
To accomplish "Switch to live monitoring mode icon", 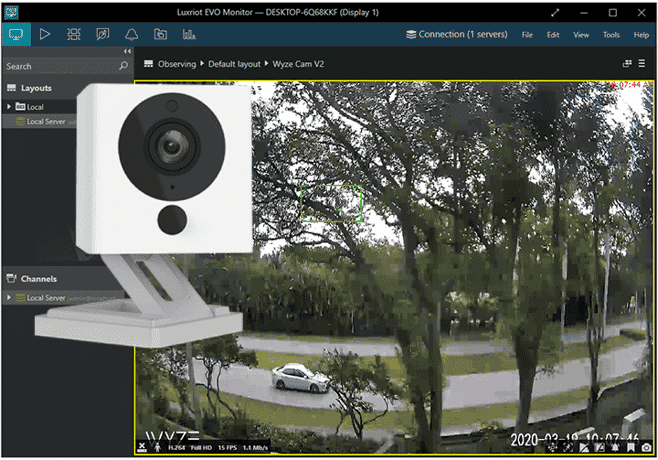I will tap(15, 34).
